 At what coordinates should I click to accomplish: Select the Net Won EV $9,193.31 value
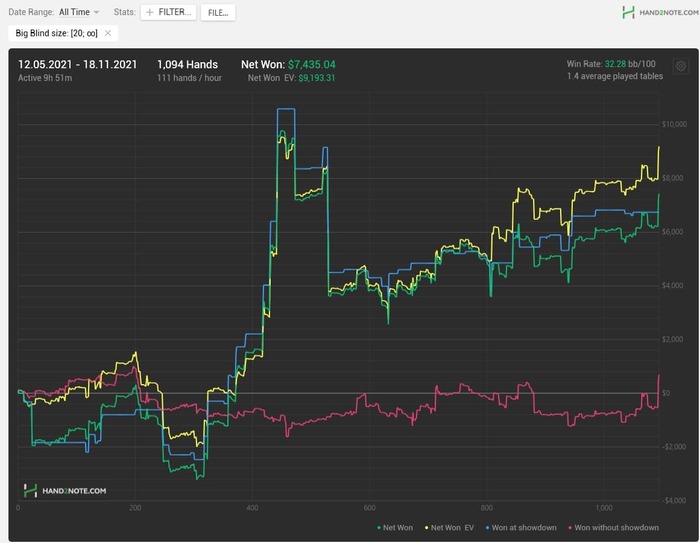(317, 78)
